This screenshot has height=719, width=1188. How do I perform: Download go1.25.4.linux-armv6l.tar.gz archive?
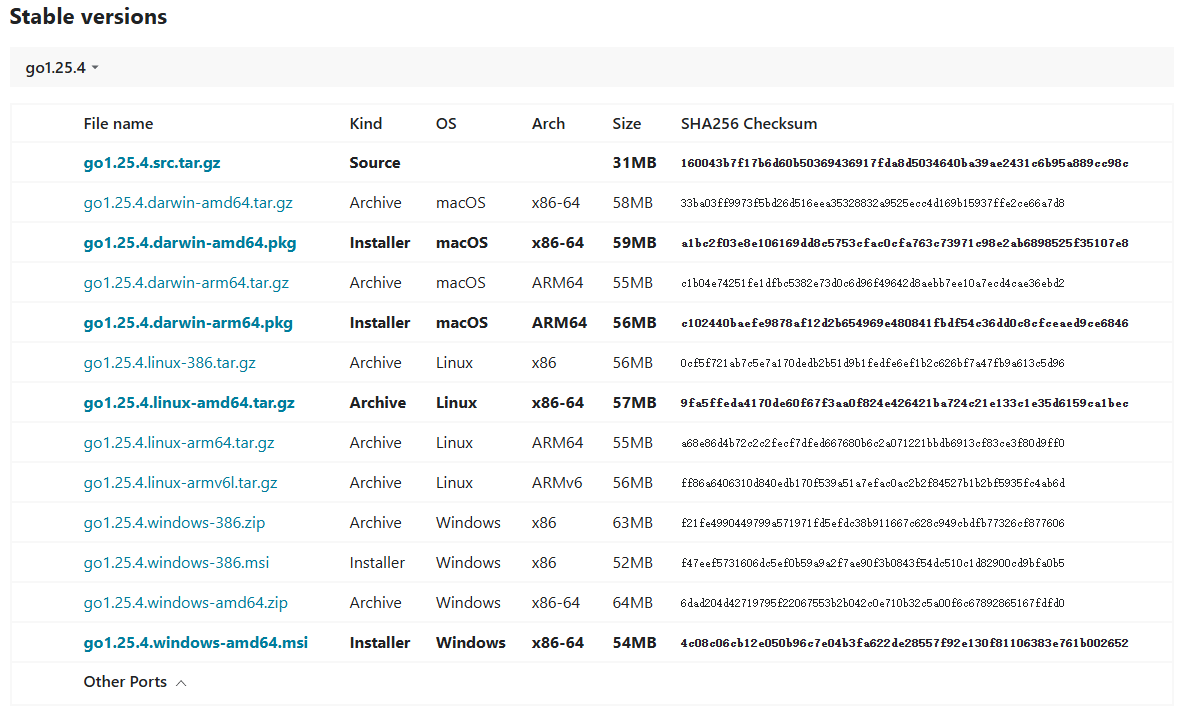180,483
